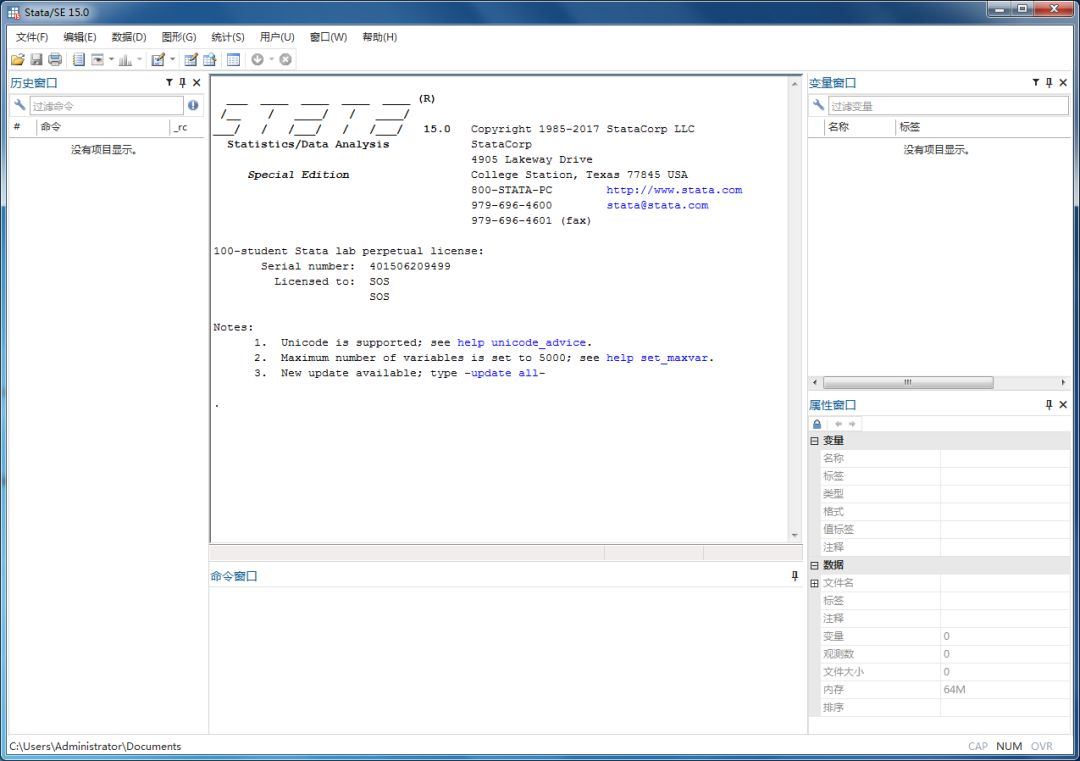
Task: Pin the 属性窗口 panel
Action: tap(1049, 405)
